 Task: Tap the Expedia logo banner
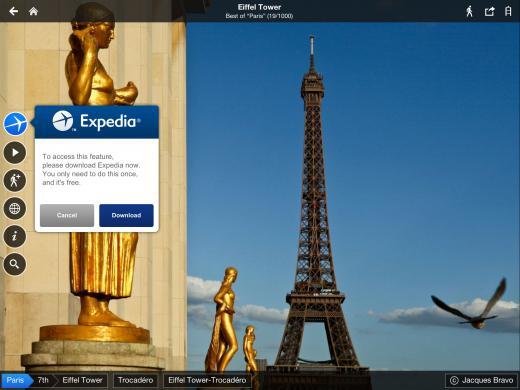click(97, 122)
